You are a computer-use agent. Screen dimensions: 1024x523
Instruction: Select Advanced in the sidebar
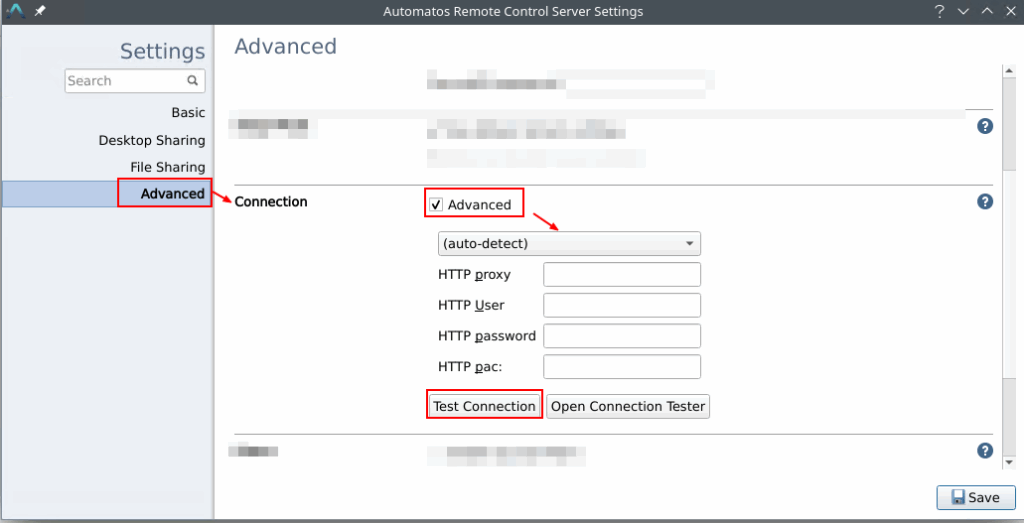coord(172,193)
